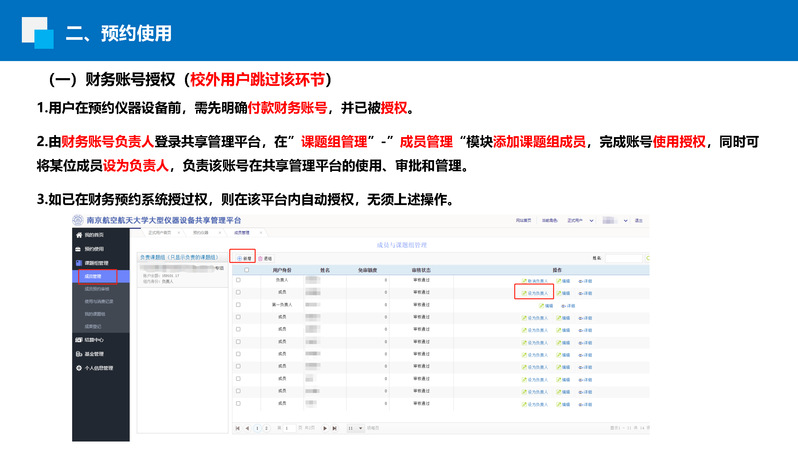Click the search icon beside 姓名 field

[x=647, y=258]
